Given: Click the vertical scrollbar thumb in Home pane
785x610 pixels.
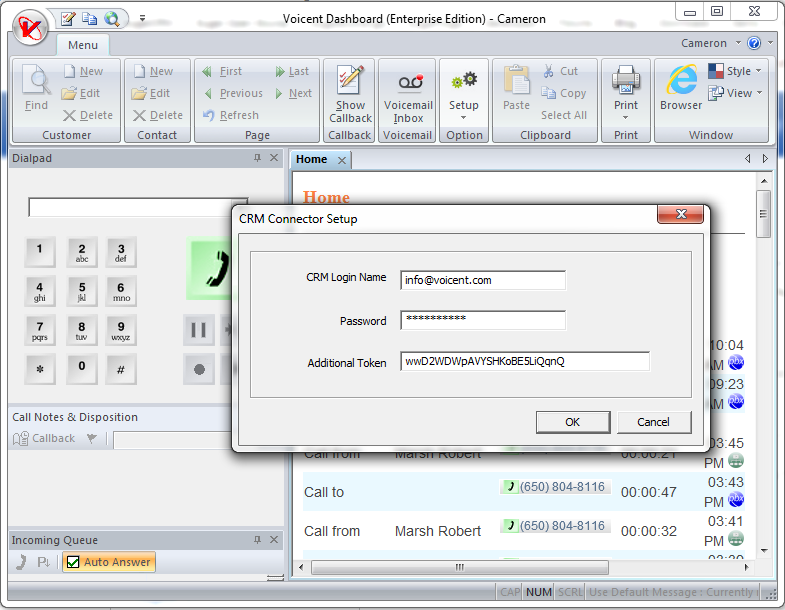Looking at the screenshot, I should pos(763,214).
